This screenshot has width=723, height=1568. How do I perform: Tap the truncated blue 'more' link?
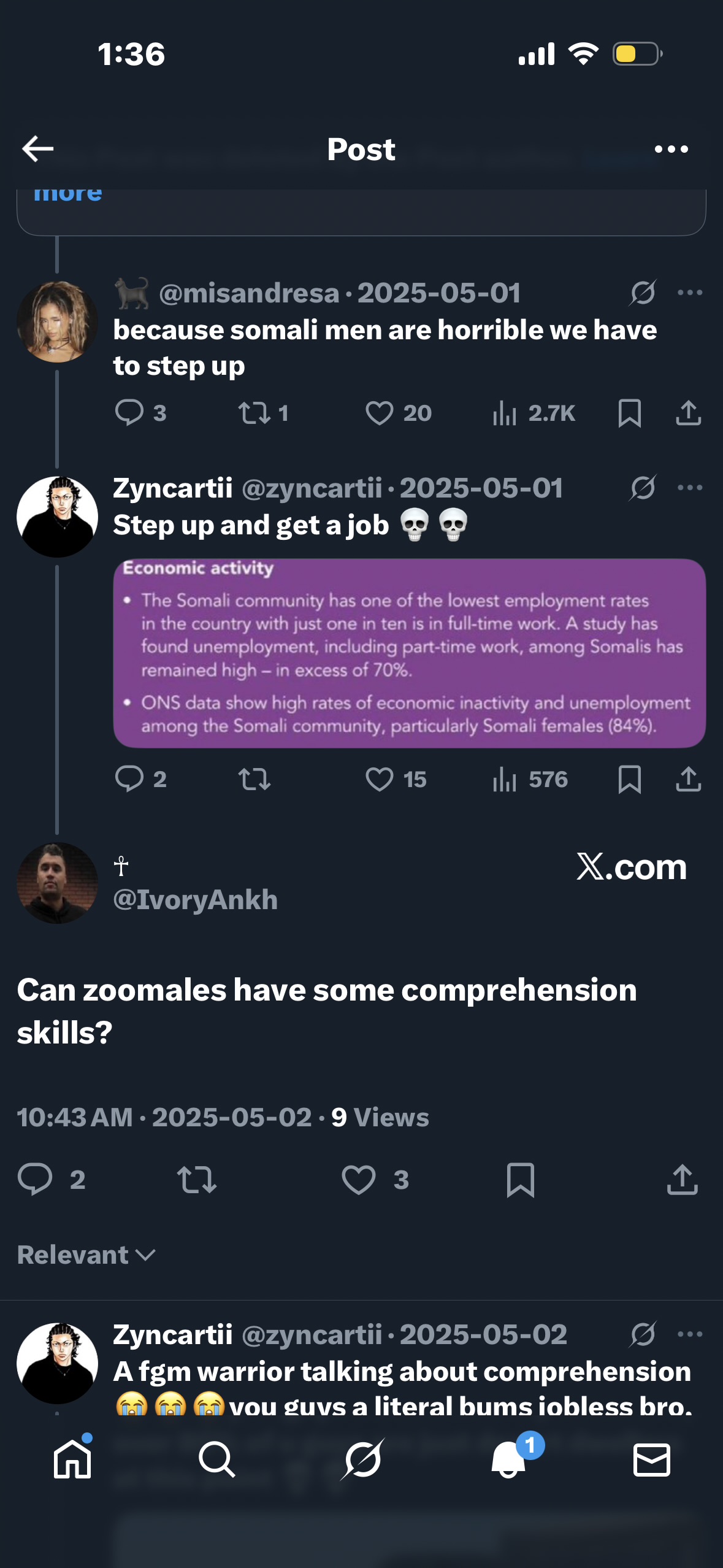[x=67, y=194]
